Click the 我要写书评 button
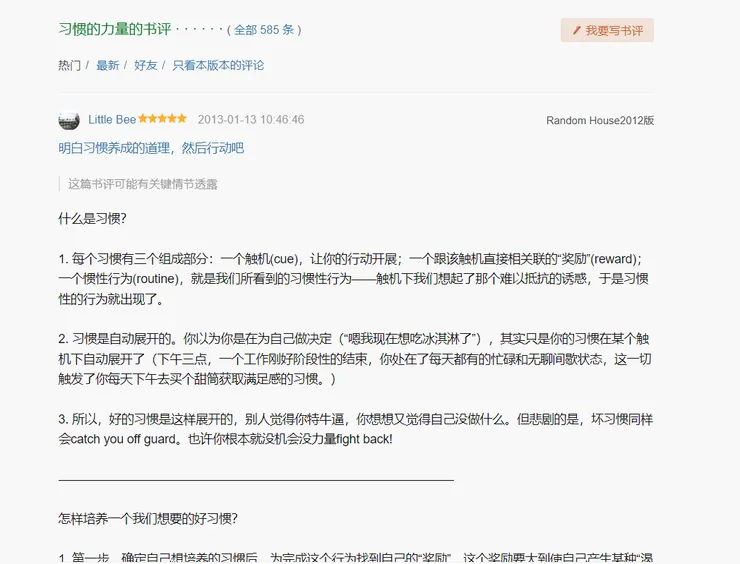This screenshot has height=564, width=740. 607,30
